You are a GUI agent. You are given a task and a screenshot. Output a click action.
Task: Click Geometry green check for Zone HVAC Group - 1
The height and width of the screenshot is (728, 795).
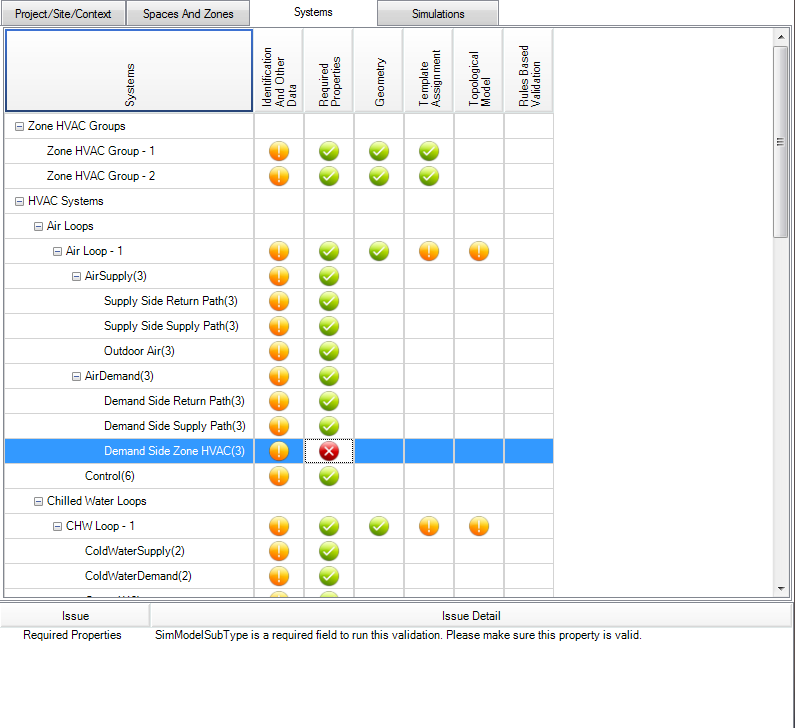pos(379,151)
